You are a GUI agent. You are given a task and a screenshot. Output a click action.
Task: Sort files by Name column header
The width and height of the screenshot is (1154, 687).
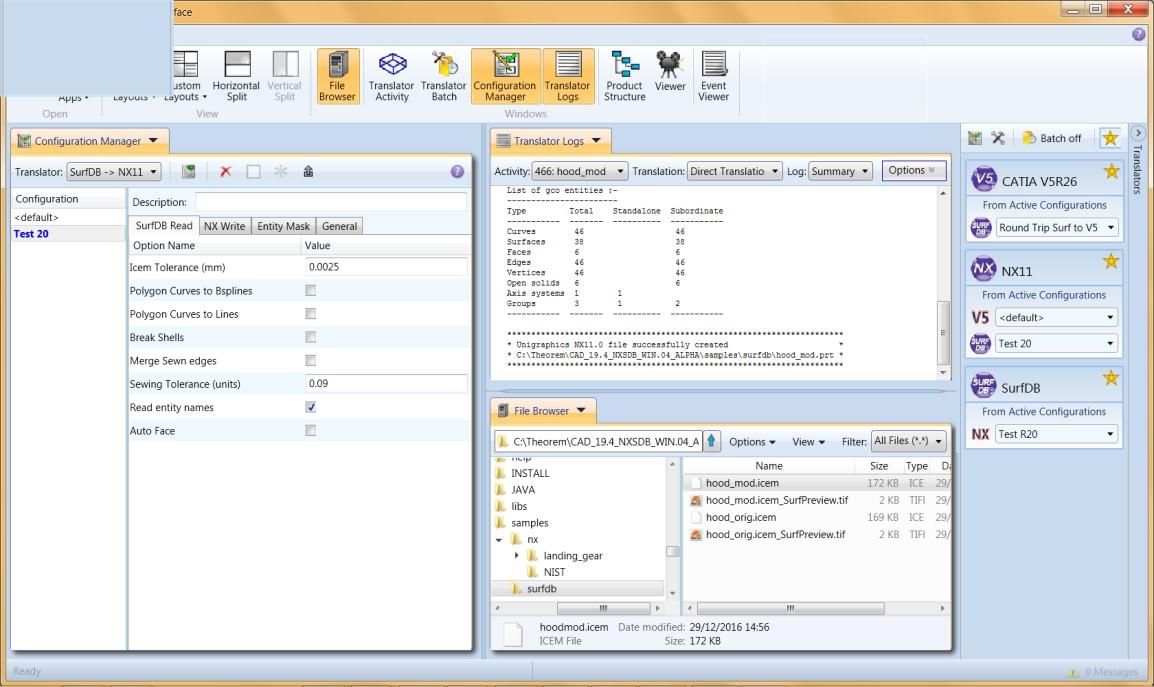pyautogui.click(x=768, y=465)
